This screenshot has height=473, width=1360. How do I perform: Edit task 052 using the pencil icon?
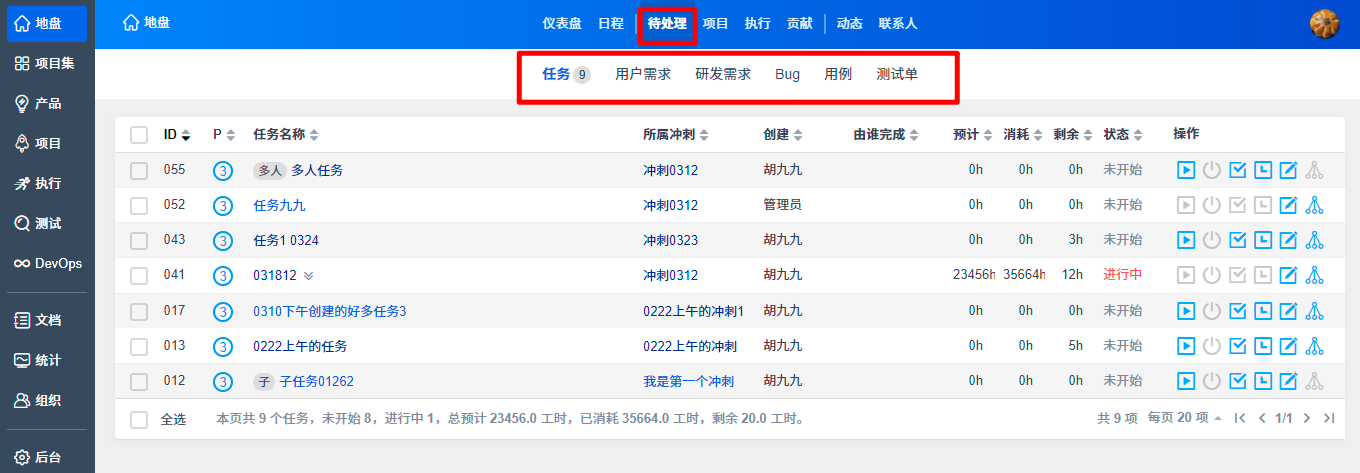click(1289, 205)
